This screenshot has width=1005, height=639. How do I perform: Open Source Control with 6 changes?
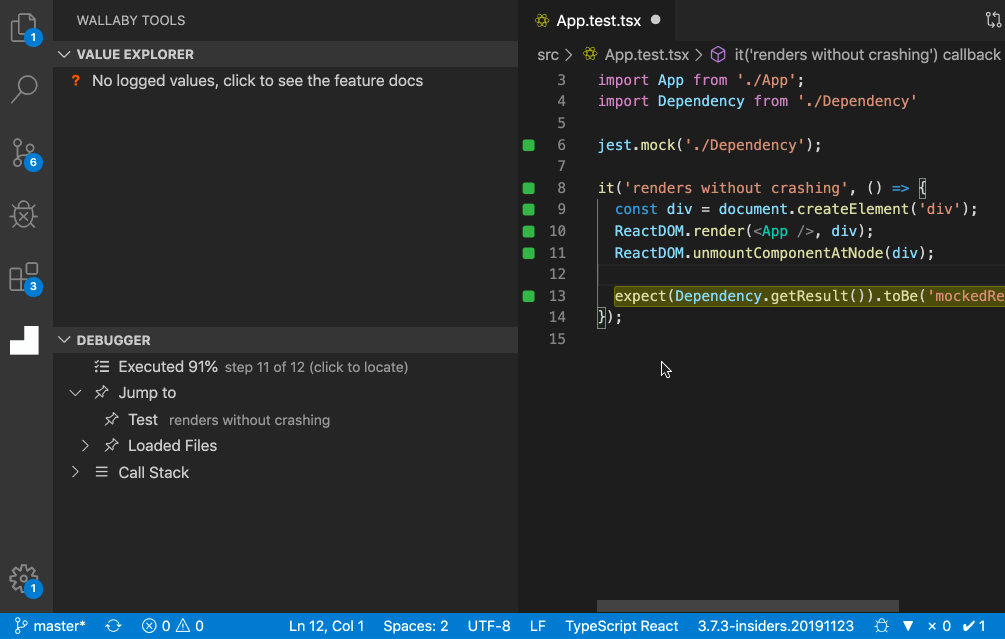tap(25, 152)
